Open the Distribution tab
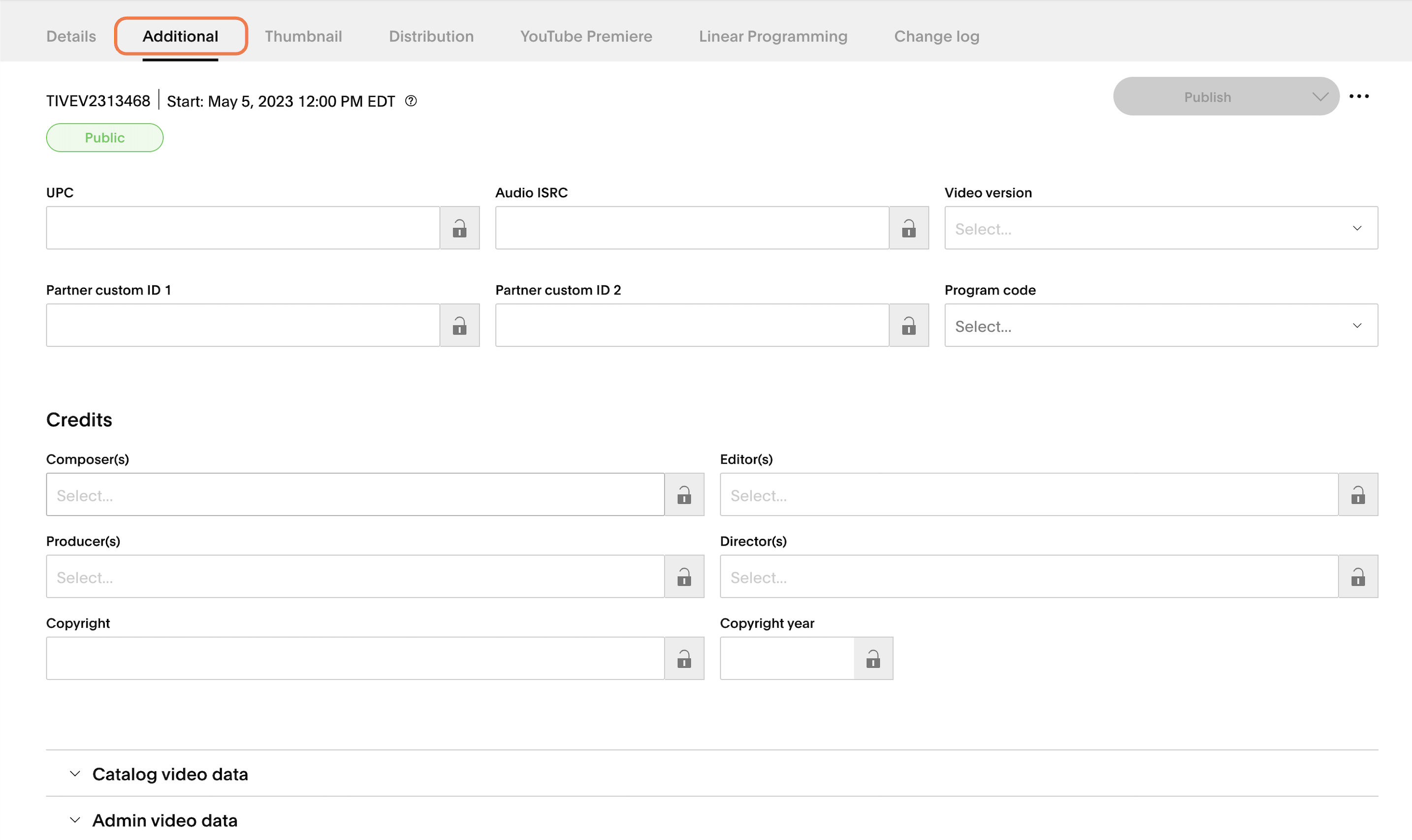 click(431, 37)
